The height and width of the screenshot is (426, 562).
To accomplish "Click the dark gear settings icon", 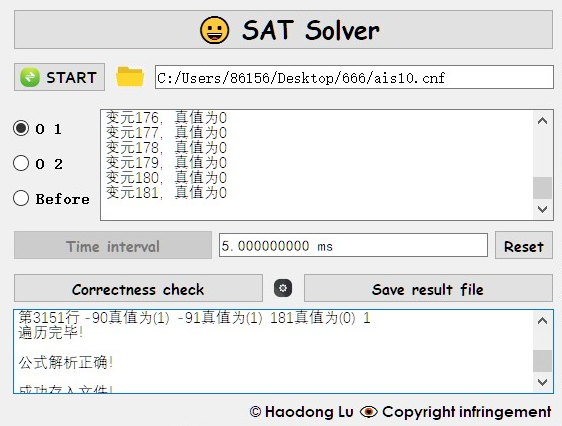I will 283,288.
